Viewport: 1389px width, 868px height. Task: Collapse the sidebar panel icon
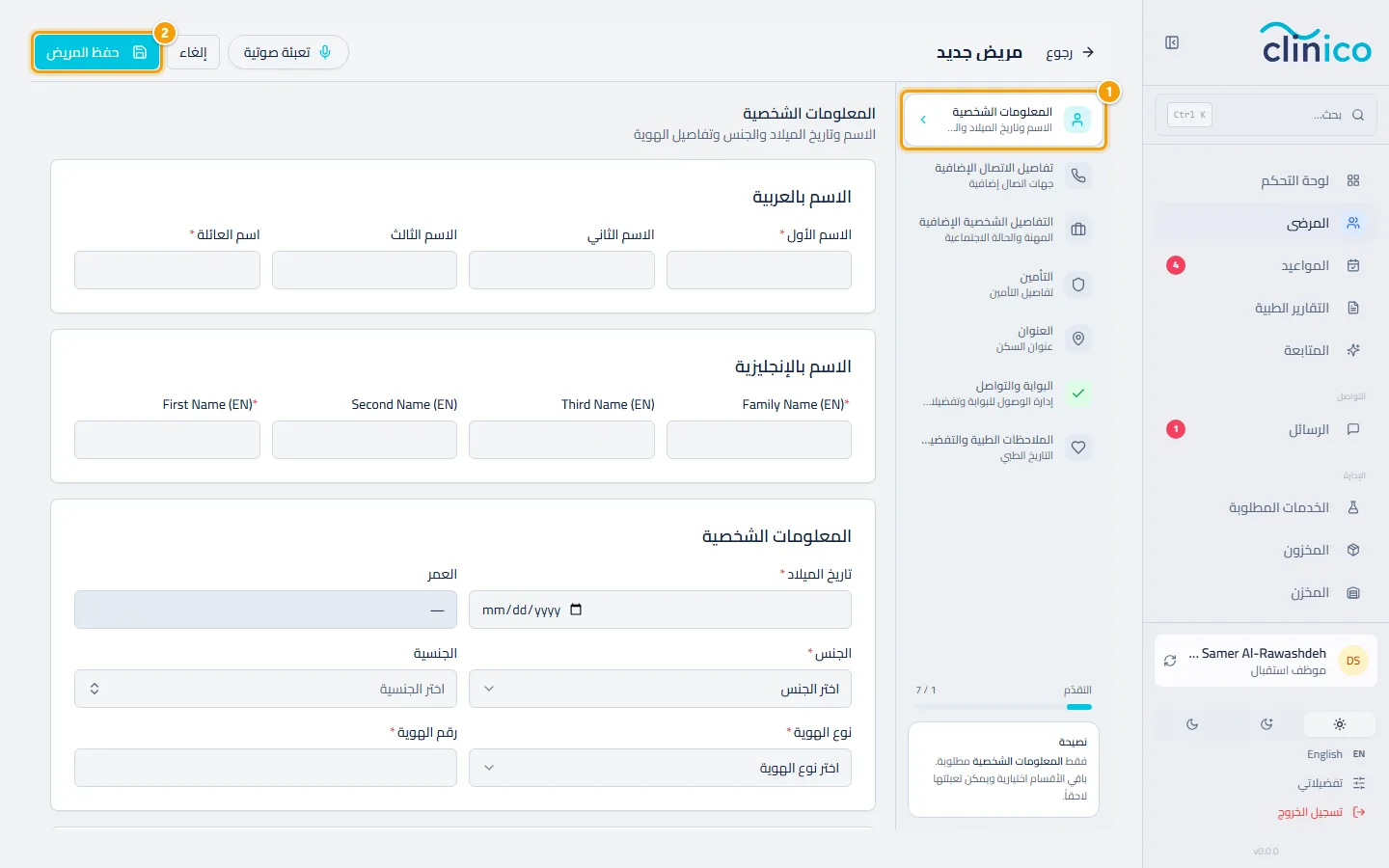tap(1172, 42)
